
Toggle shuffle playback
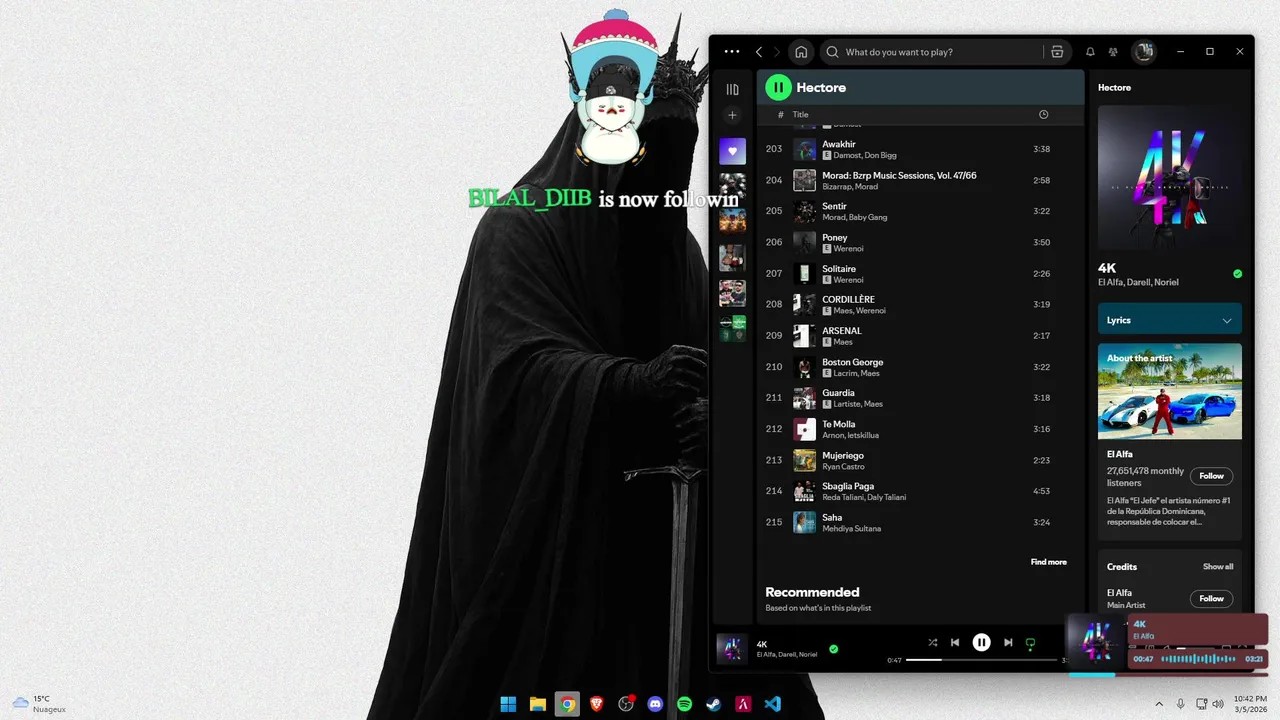[x=932, y=642]
